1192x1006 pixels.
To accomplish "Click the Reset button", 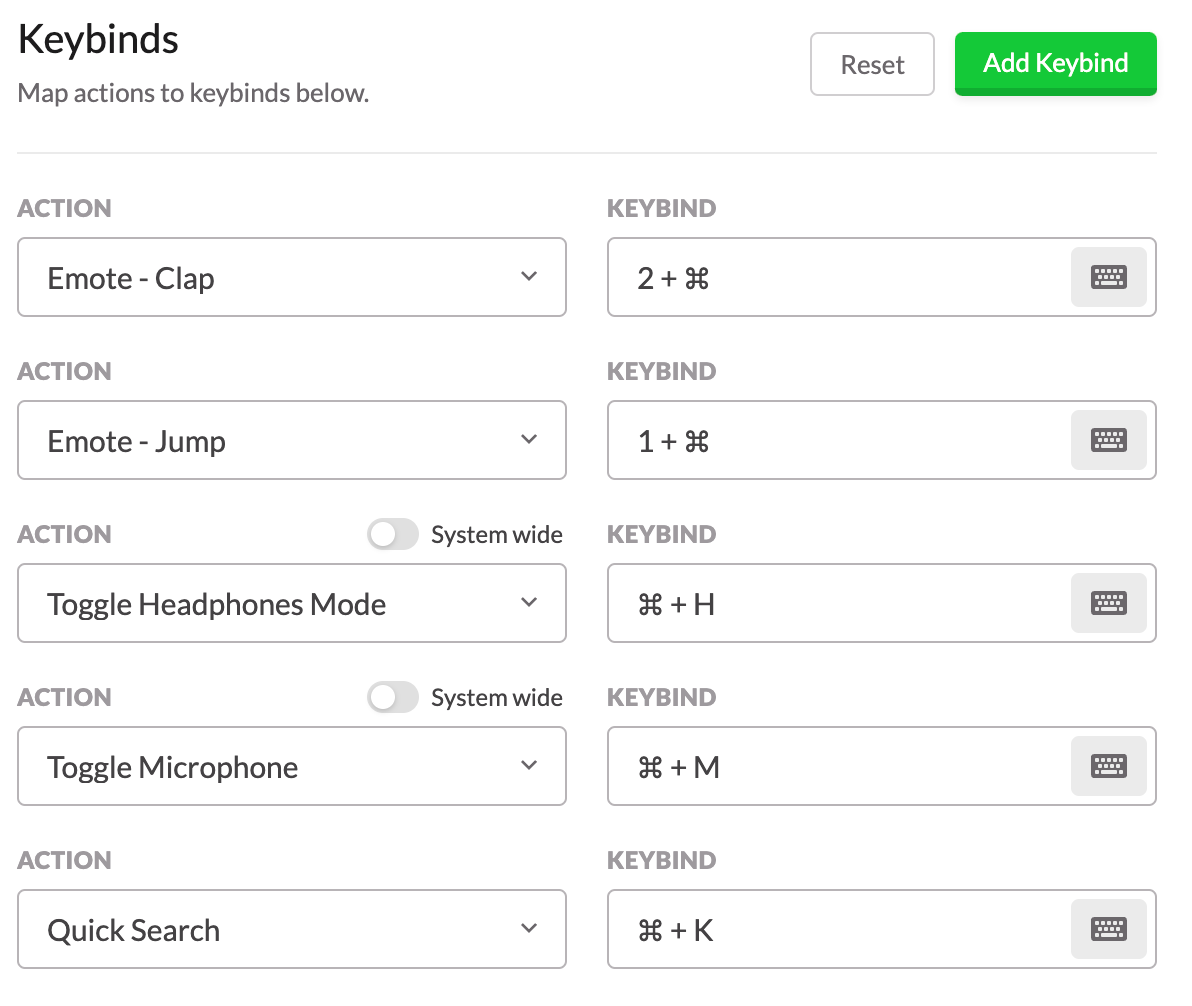I will point(872,65).
